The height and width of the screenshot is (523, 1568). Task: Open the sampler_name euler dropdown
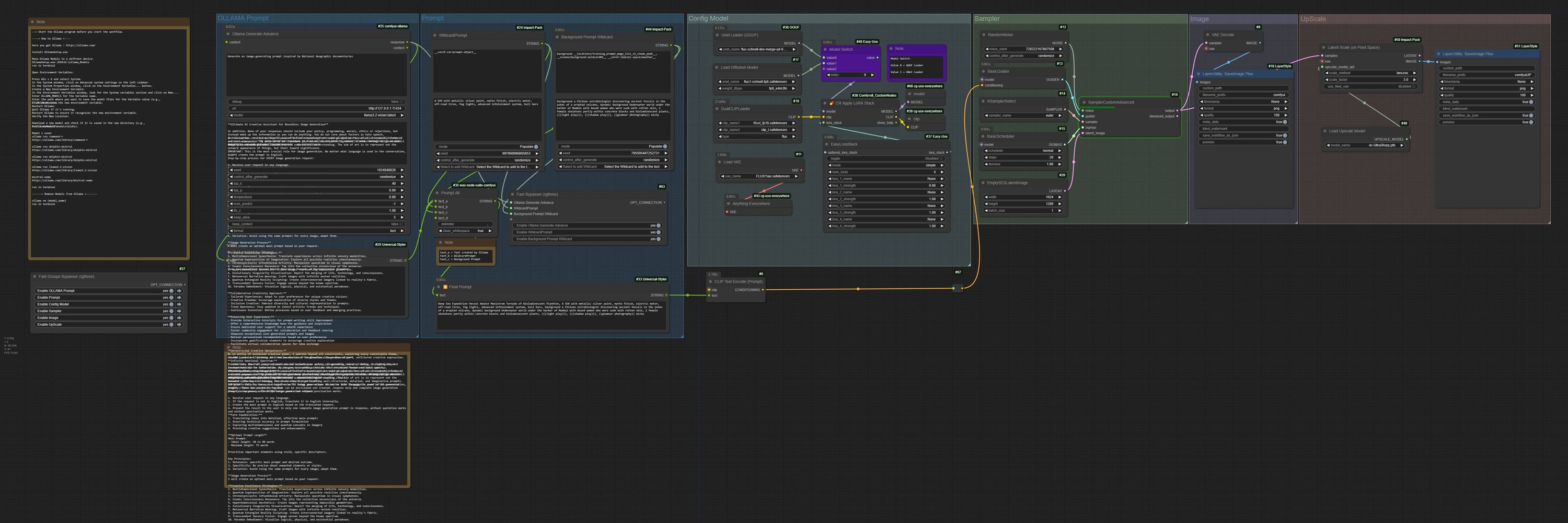coord(1023,116)
